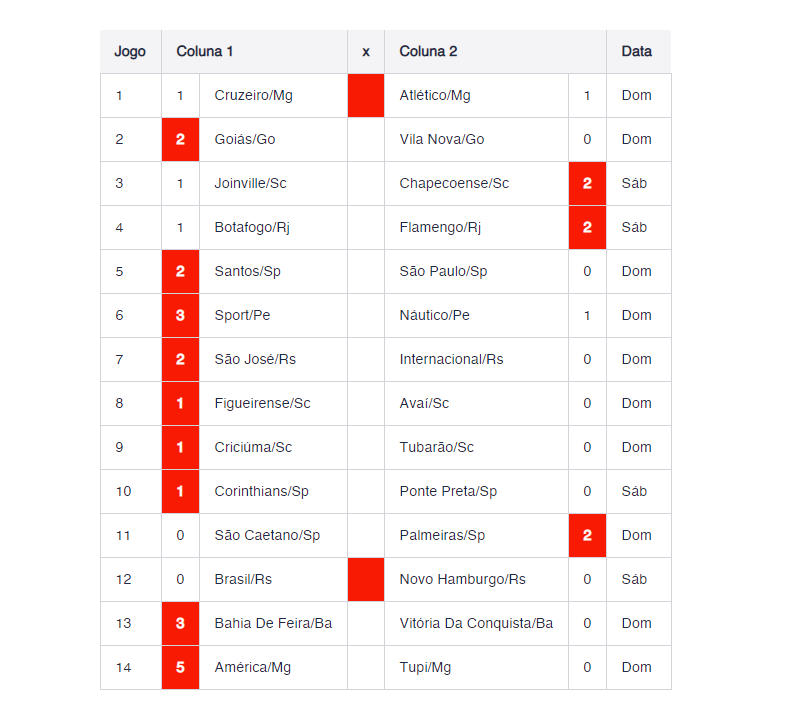
Task: Select América/Mg red score 5 cell
Action: coord(180,667)
